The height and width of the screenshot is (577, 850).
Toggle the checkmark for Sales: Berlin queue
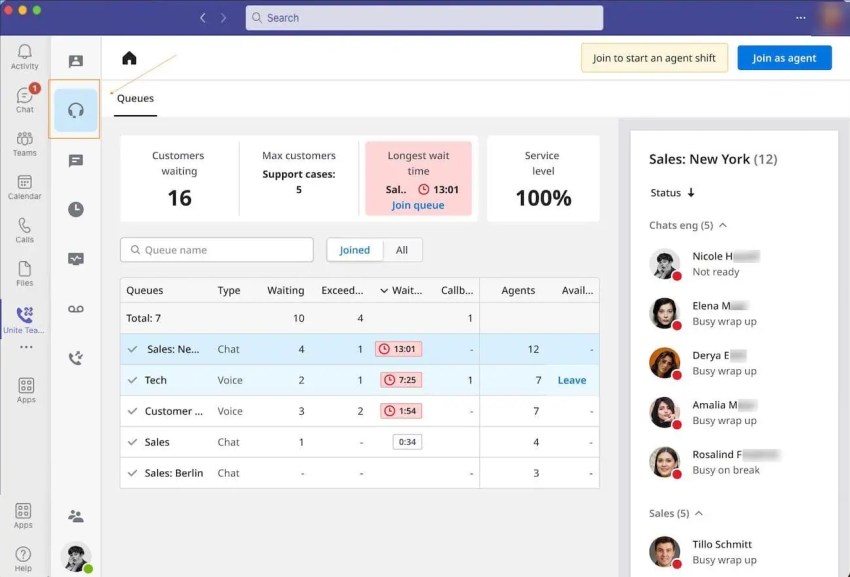[132, 473]
